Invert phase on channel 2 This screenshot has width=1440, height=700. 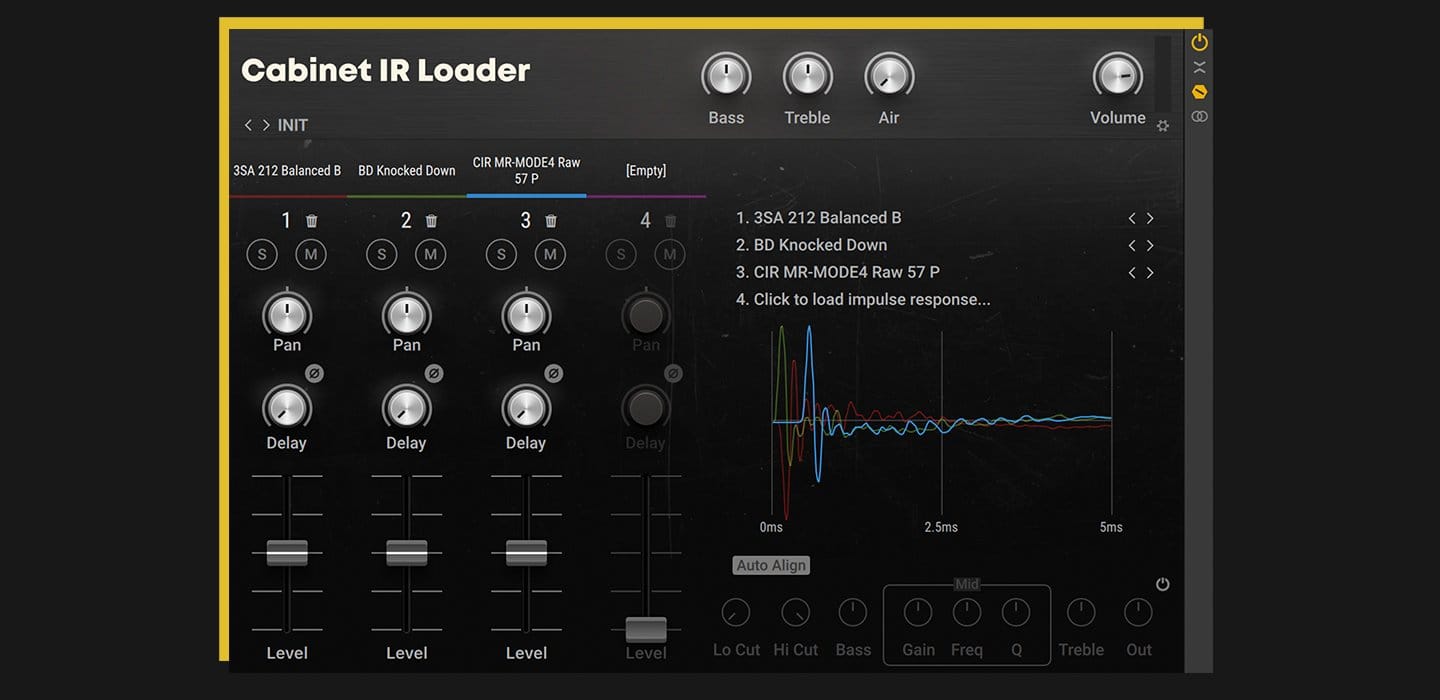(434, 373)
